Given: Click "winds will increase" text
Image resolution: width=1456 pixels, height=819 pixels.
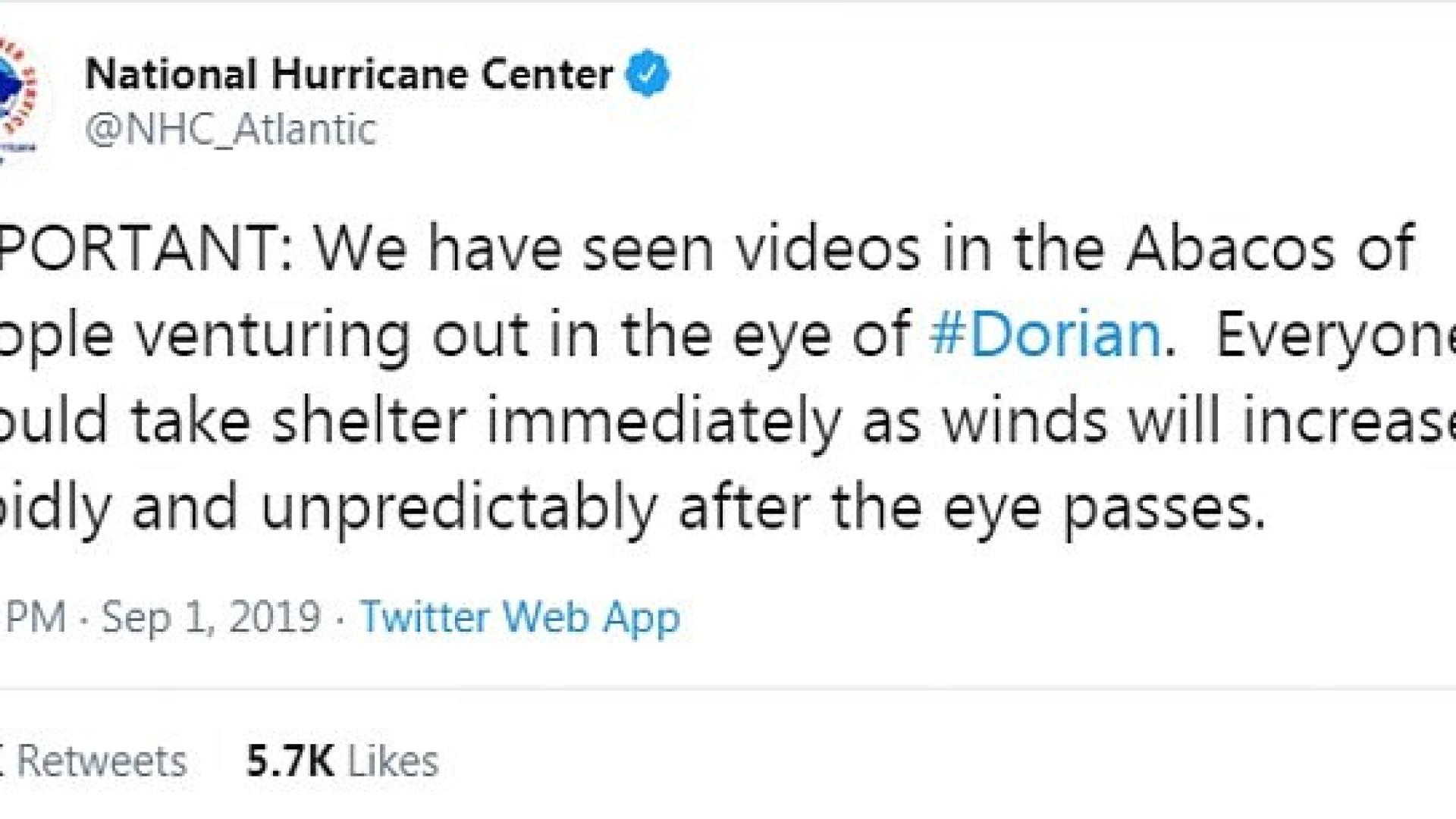Looking at the screenshot, I should tap(1198, 421).
